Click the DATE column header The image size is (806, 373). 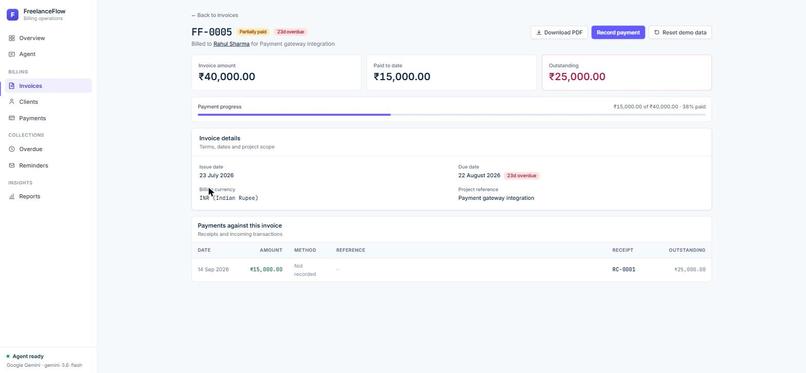coord(204,250)
